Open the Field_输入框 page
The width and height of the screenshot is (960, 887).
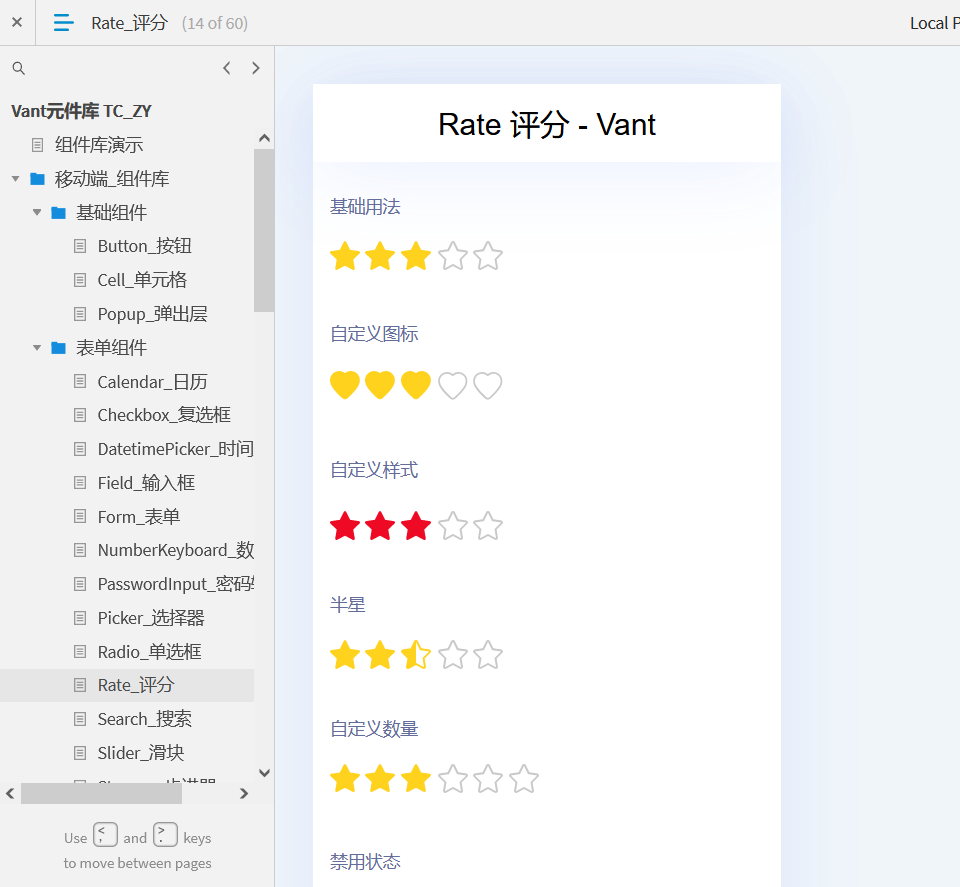pyautogui.click(x=146, y=483)
